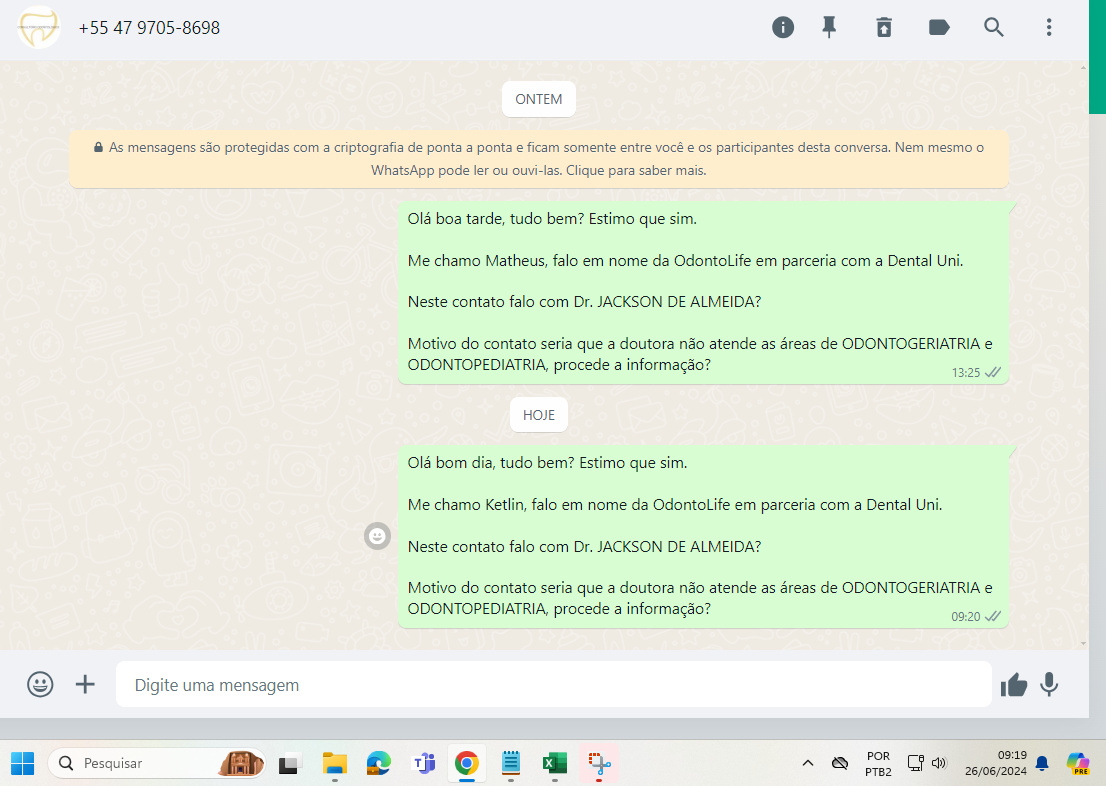Search messages with the magnifier icon
The image size is (1106, 786).
(x=994, y=28)
